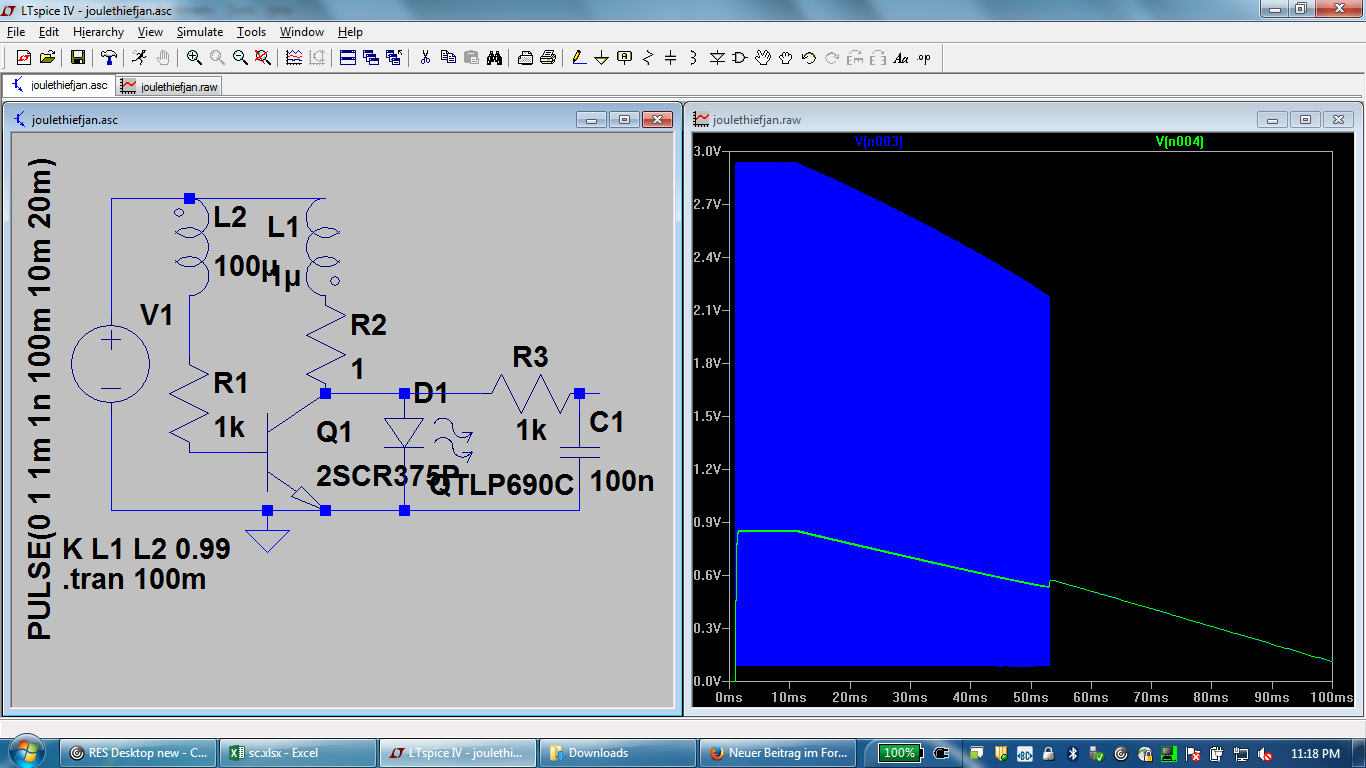Click the 100n value of capacitor C1

622,481
